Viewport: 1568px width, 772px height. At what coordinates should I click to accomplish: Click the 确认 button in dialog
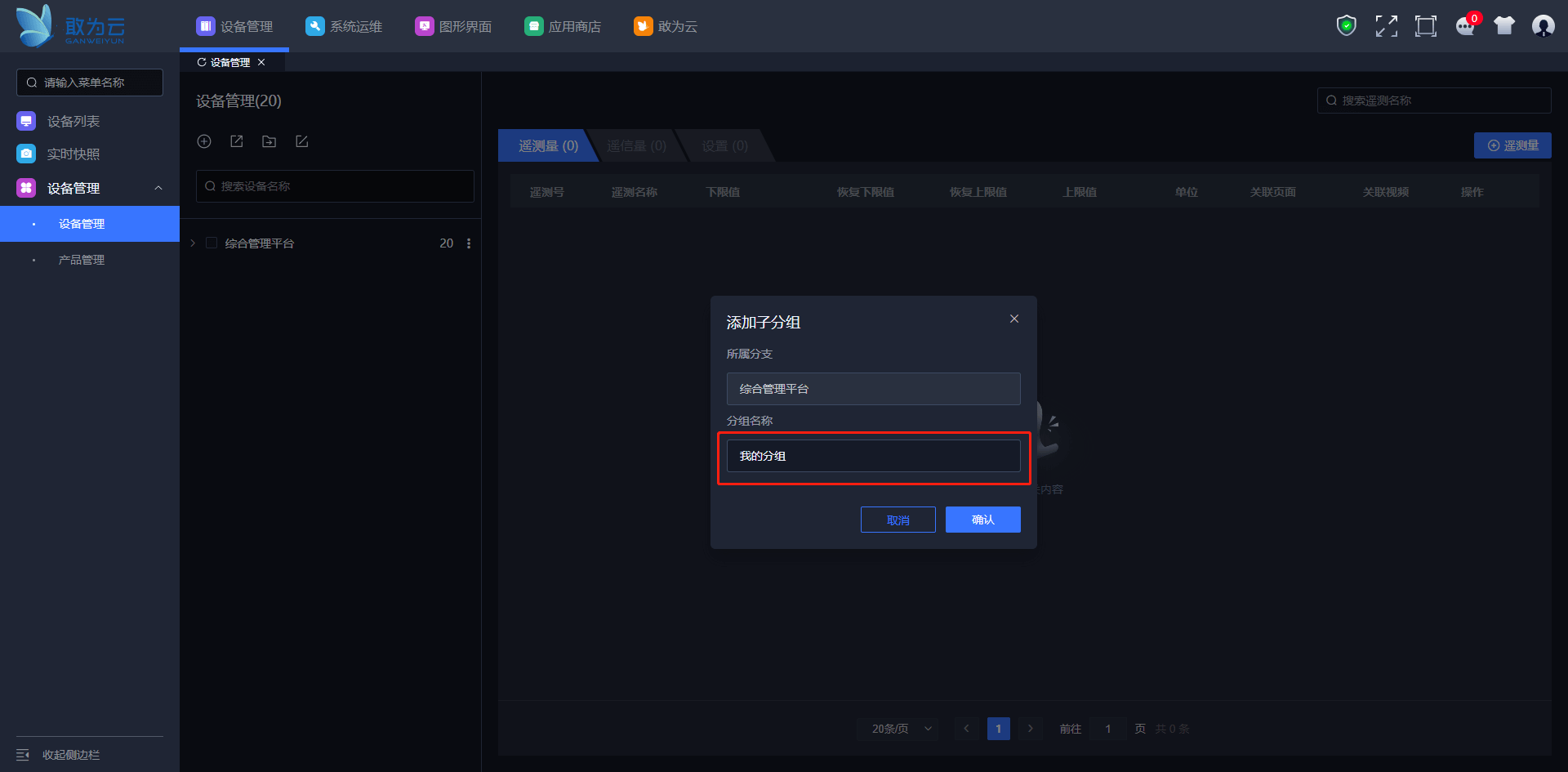[x=983, y=520]
